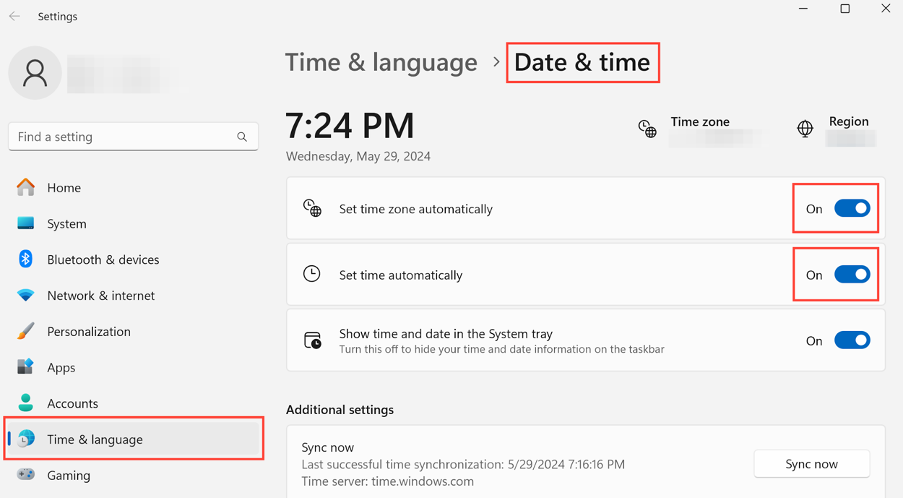Open Bluetooth & devices section
The image size is (904, 498).
point(133,259)
